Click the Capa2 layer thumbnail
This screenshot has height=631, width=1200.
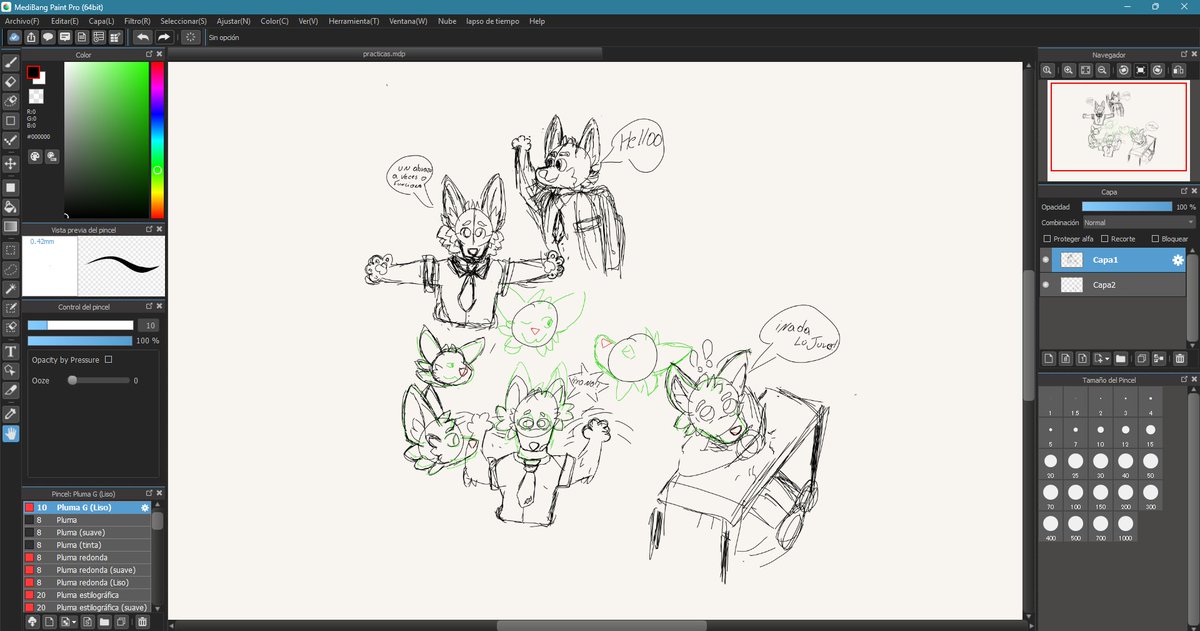click(1071, 285)
